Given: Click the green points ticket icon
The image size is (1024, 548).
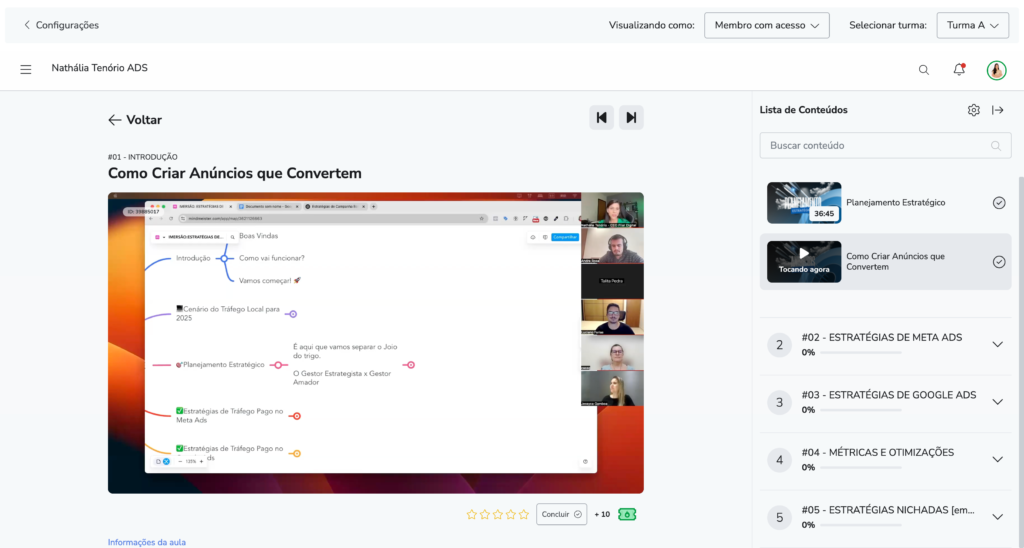Looking at the screenshot, I should pyautogui.click(x=627, y=514).
